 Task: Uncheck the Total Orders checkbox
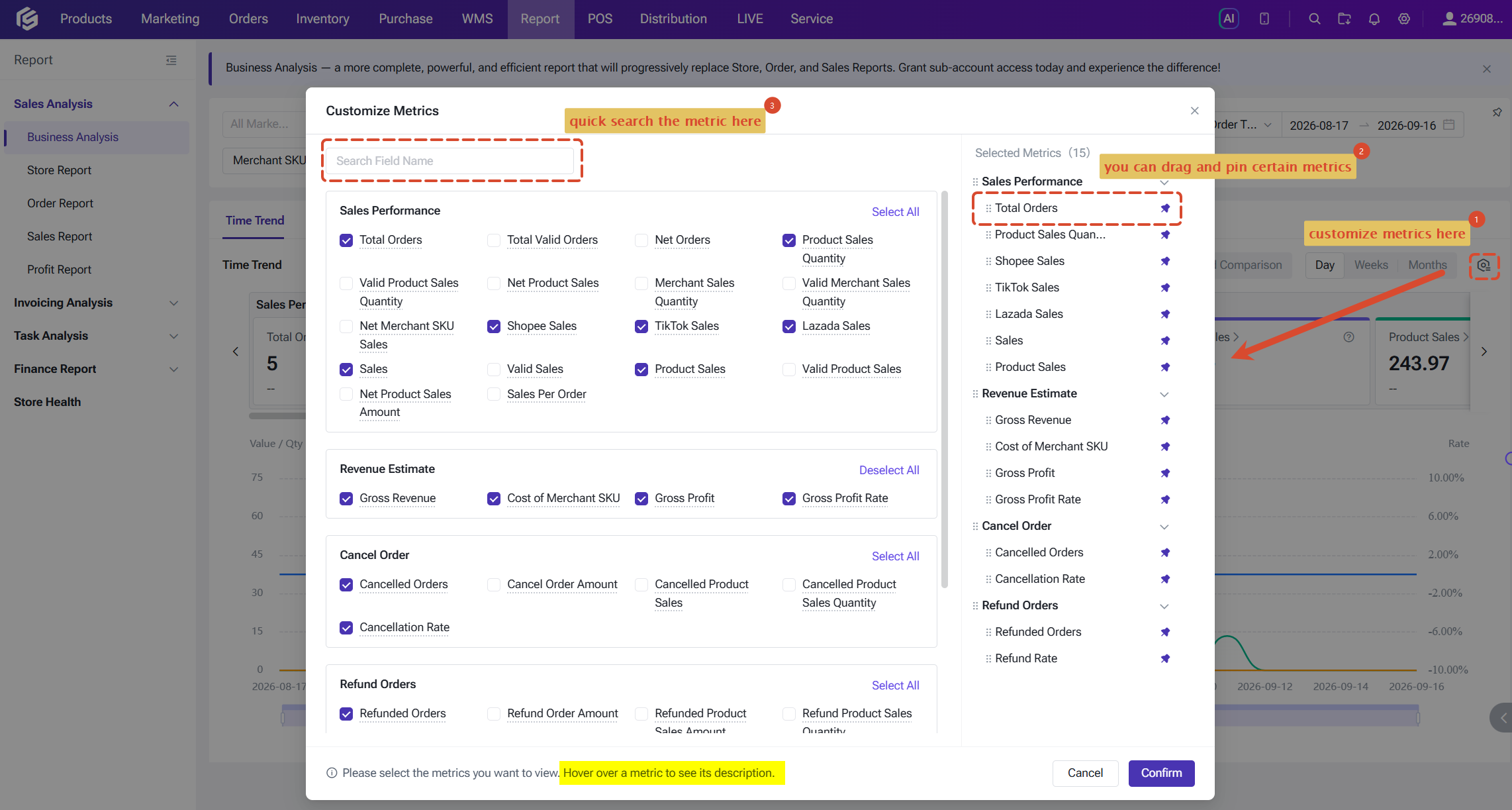pyautogui.click(x=346, y=240)
